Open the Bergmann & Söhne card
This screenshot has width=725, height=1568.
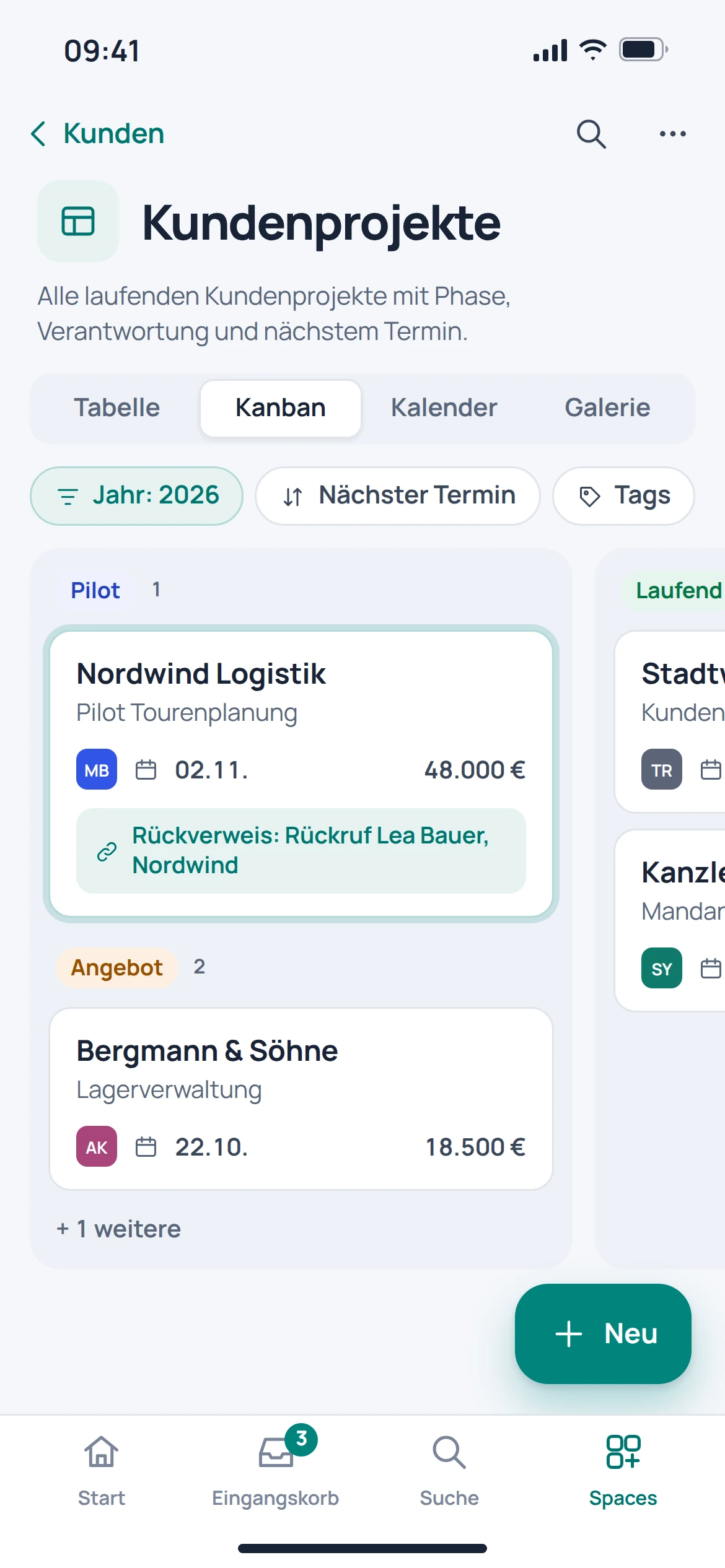click(x=301, y=1099)
